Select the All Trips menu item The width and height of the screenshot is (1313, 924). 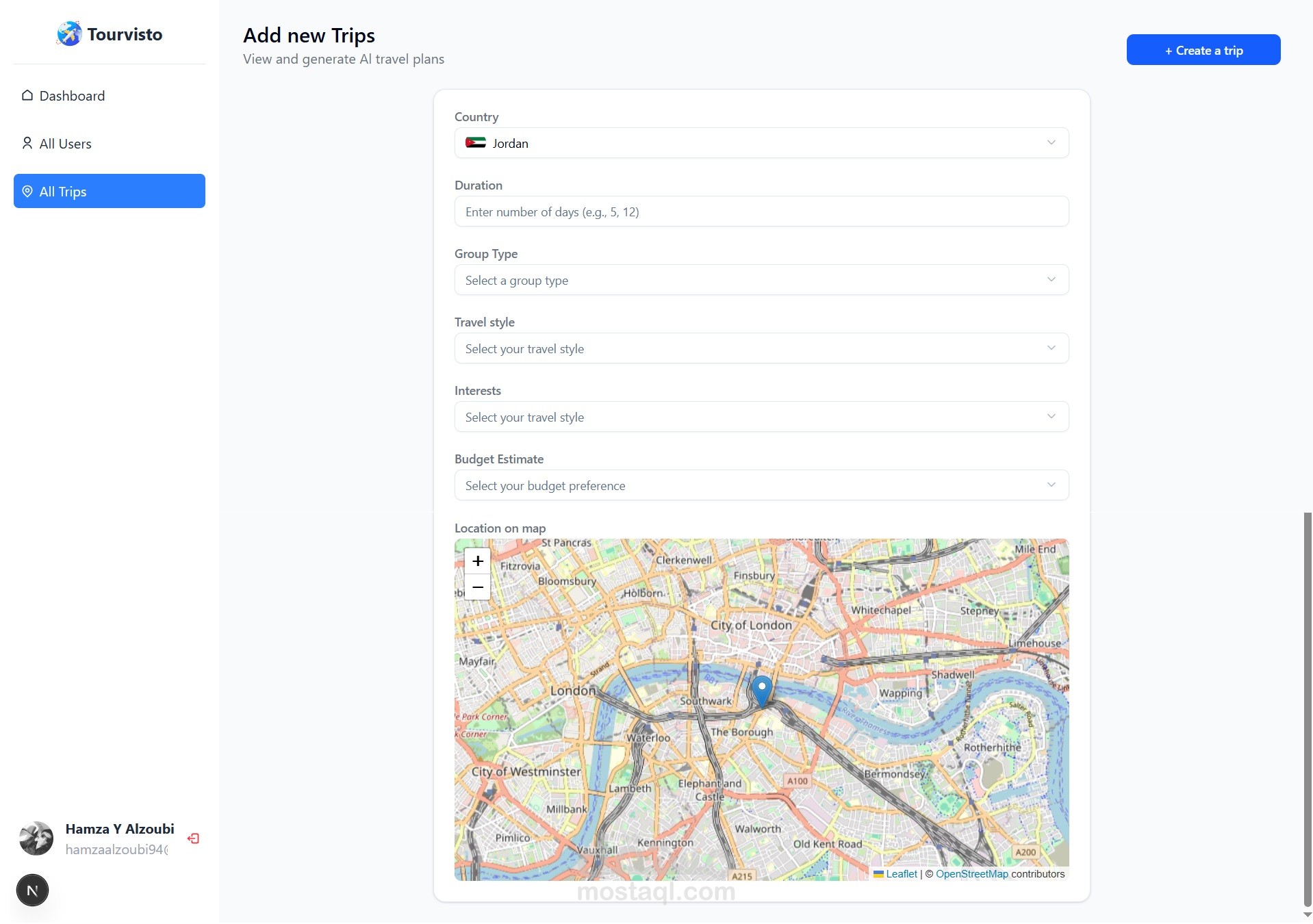[110, 191]
